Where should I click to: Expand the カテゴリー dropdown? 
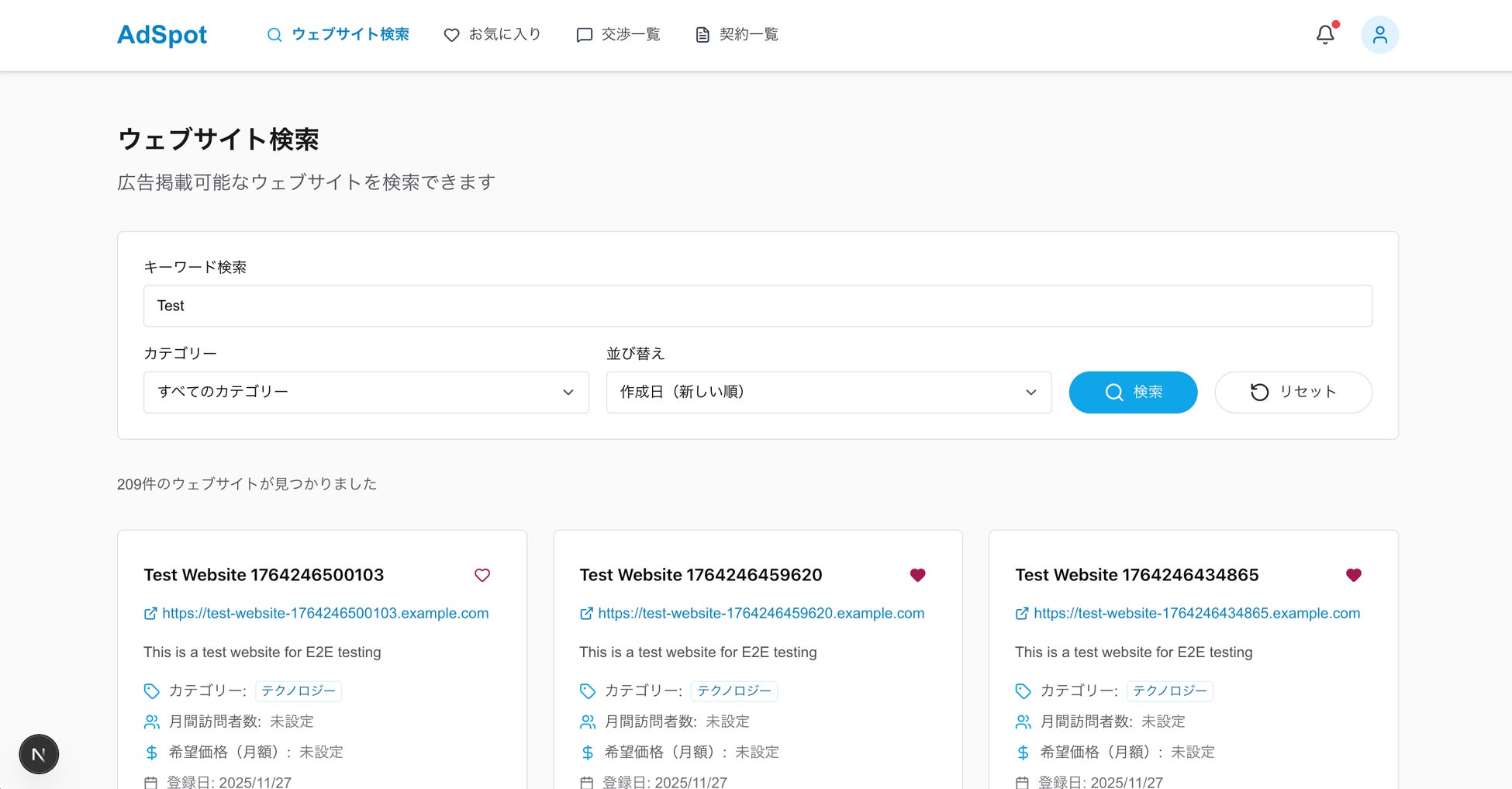[365, 393]
